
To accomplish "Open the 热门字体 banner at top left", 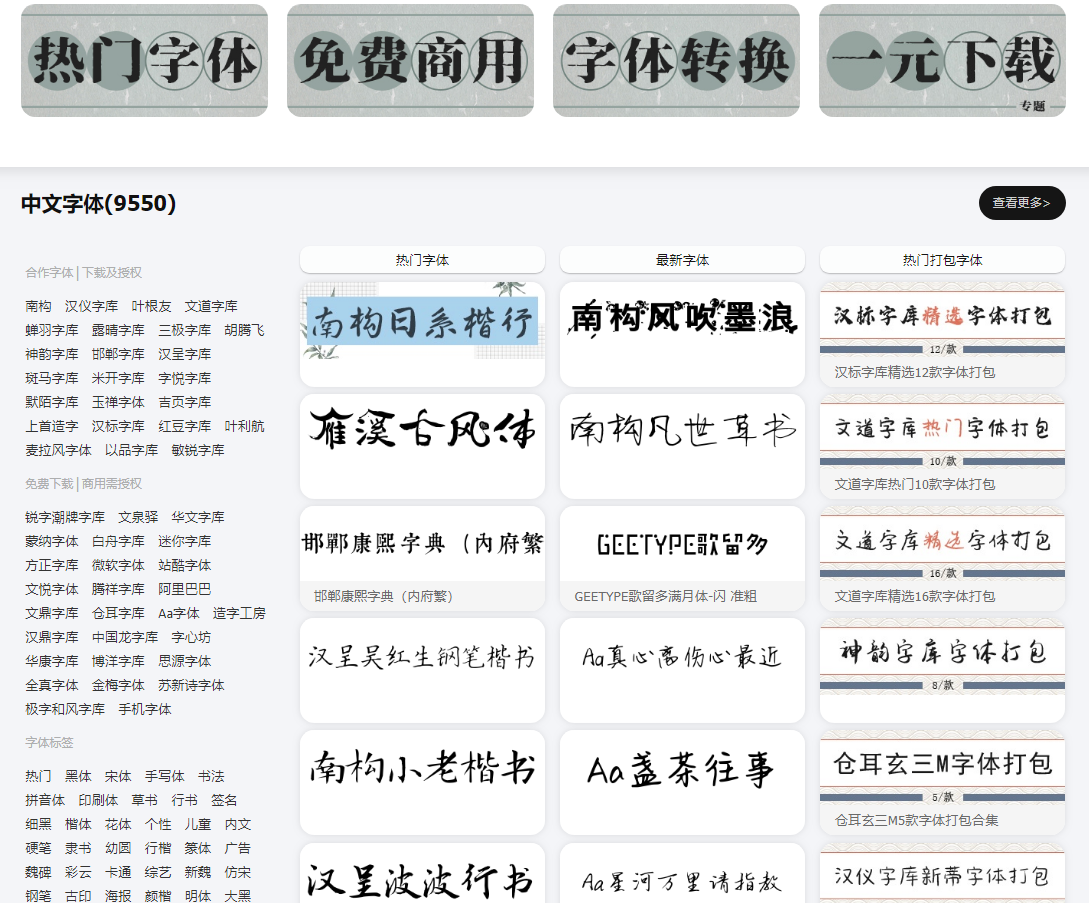I will click(x=143, y=59).
